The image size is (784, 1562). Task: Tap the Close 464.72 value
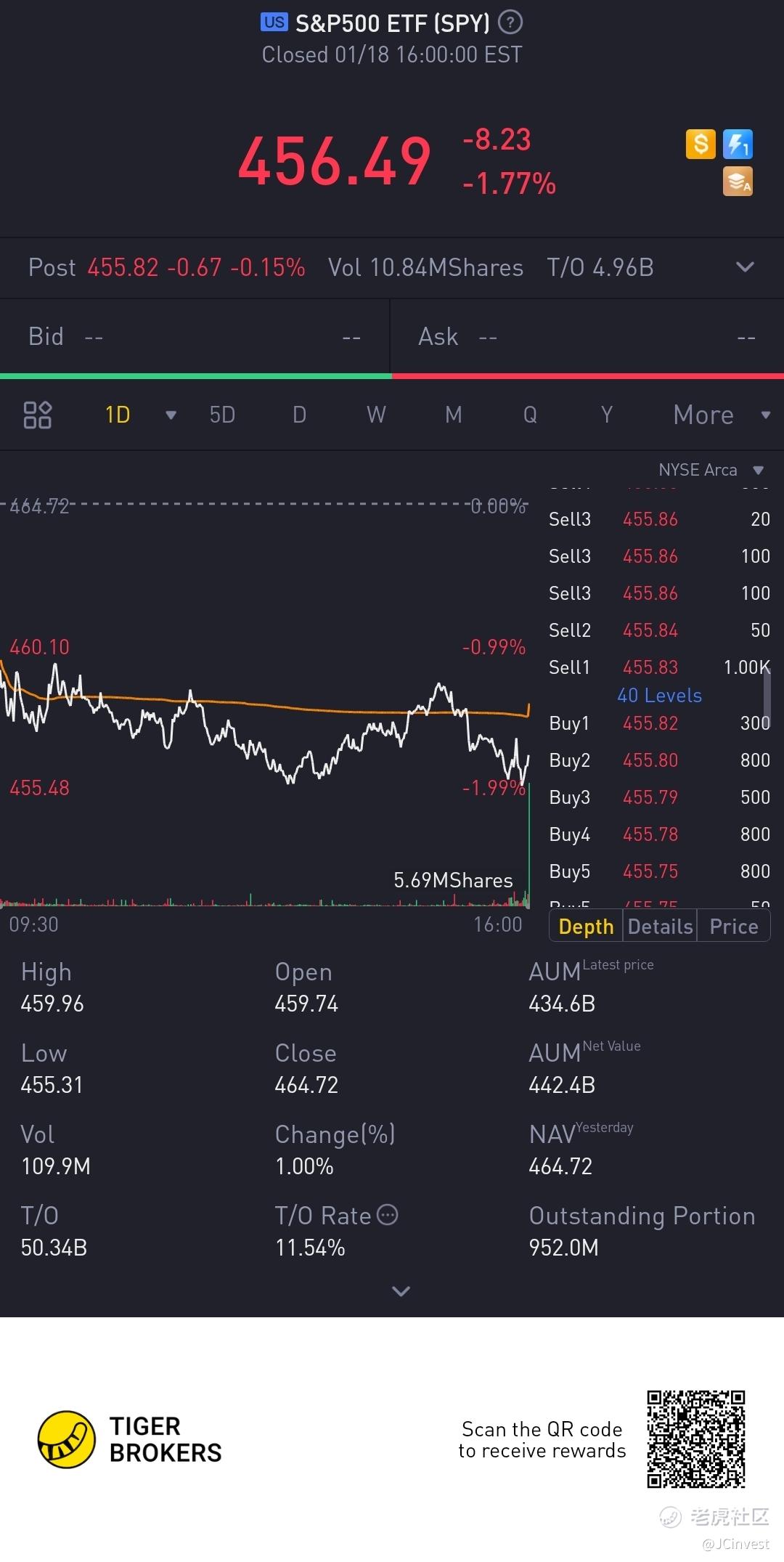tap(306, 1085)
